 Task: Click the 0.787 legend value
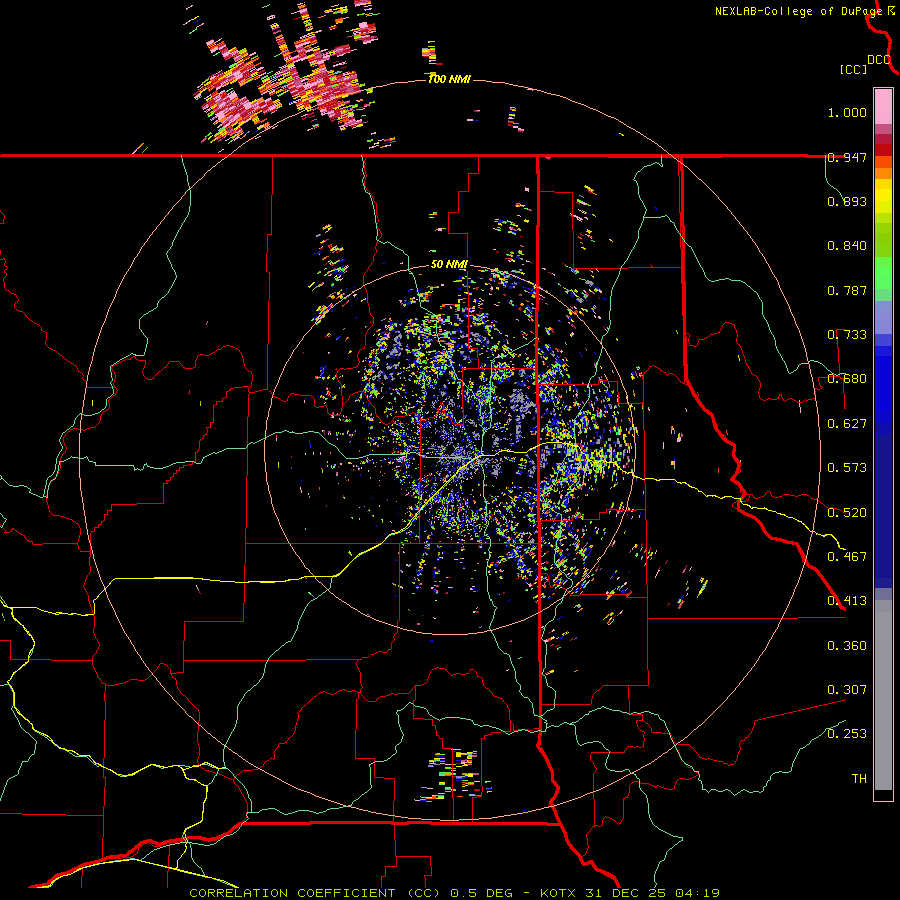pyautogui.click(x=847, y=290)
